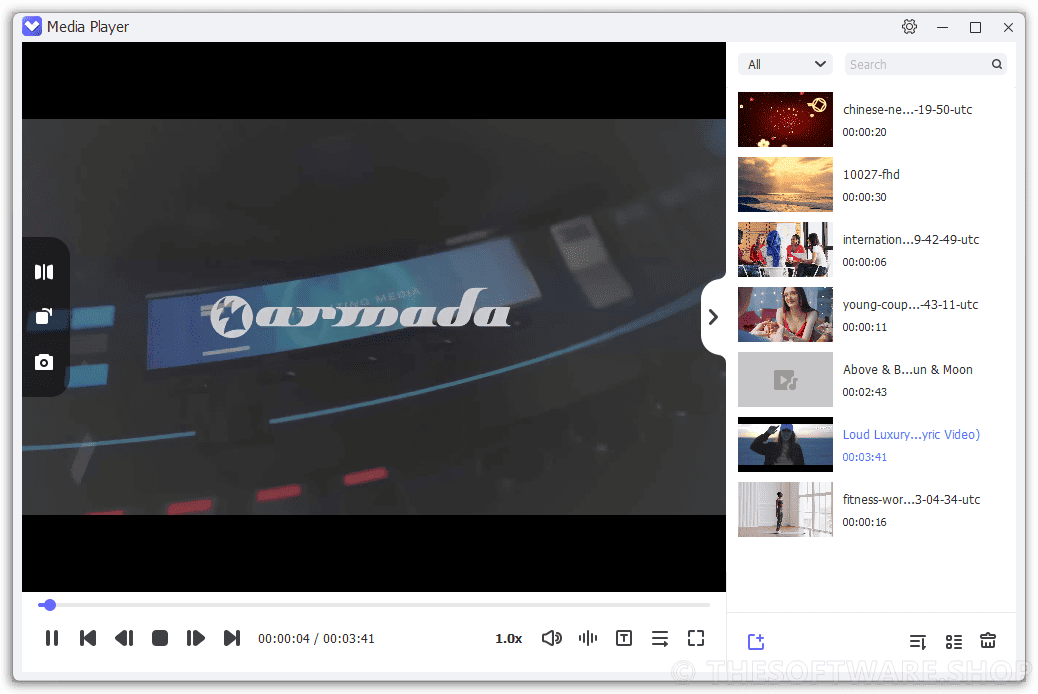
Task: Select the internation...9-42-49-utc thumbnail
Action: point(785,249)
